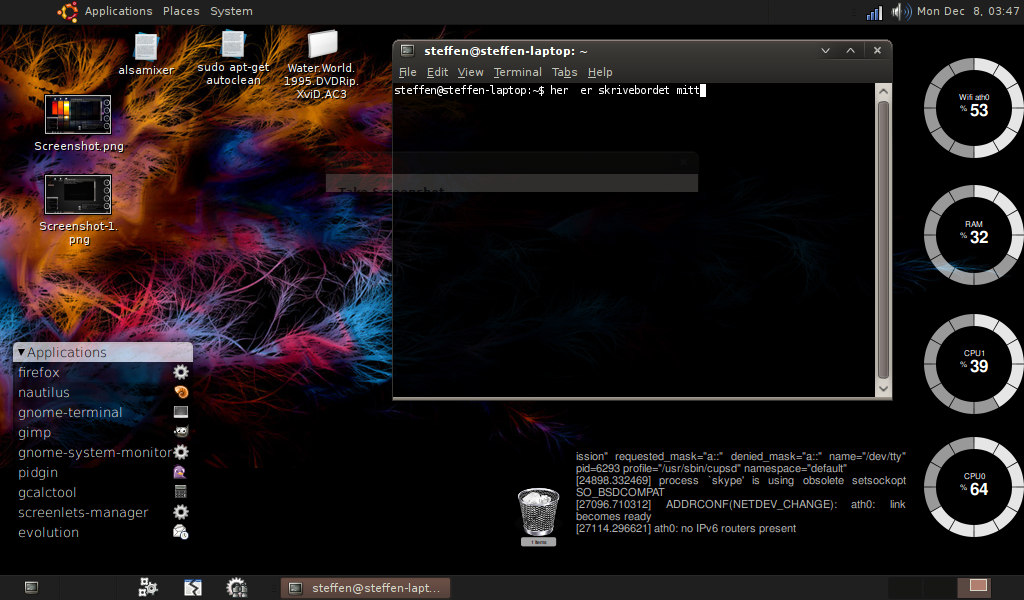This screenshot has height=600, width=1024.
Task: Click the gear network settings icon in bottom panel
Action: [x=148, y=588]
